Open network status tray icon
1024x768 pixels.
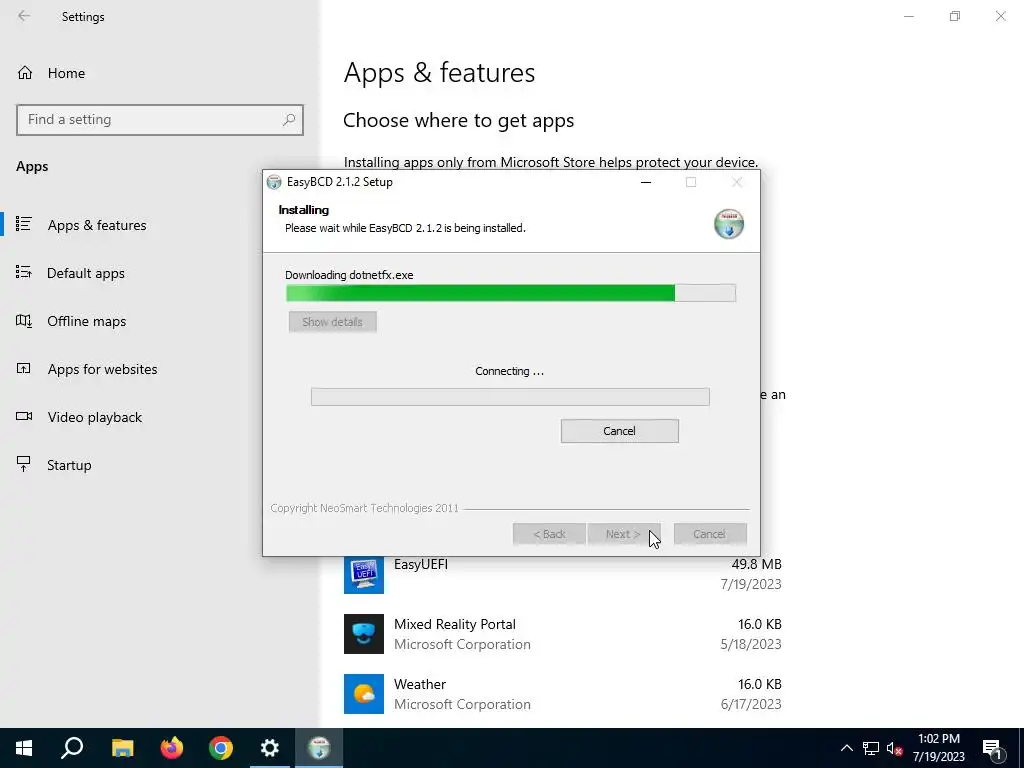point(871,748)
